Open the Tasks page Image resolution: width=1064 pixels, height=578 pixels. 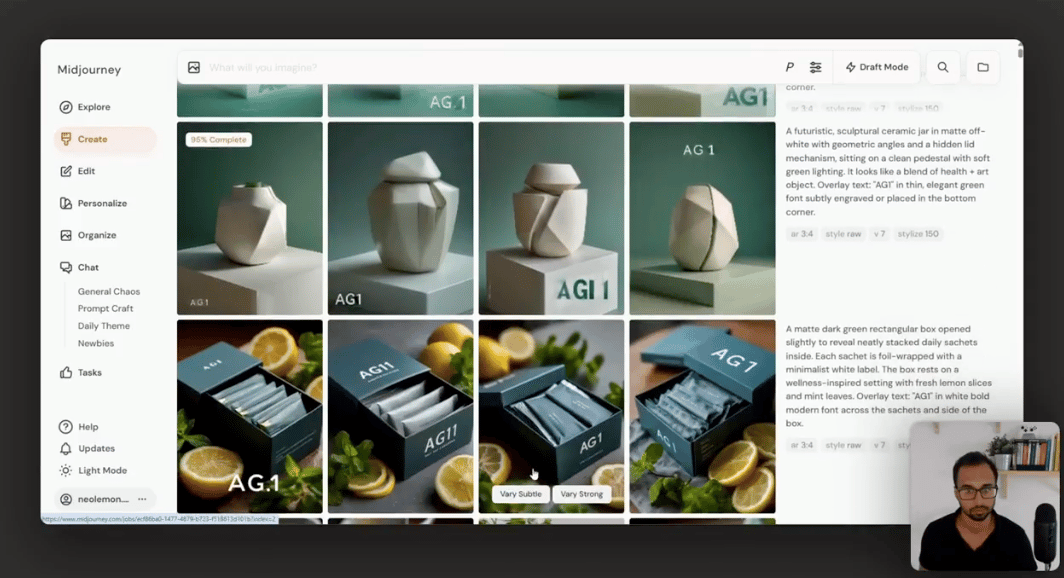[x=89, y=372]
